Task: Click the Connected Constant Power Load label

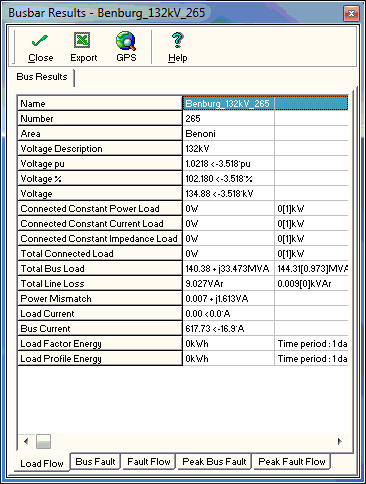Action: tap(90, 209)
